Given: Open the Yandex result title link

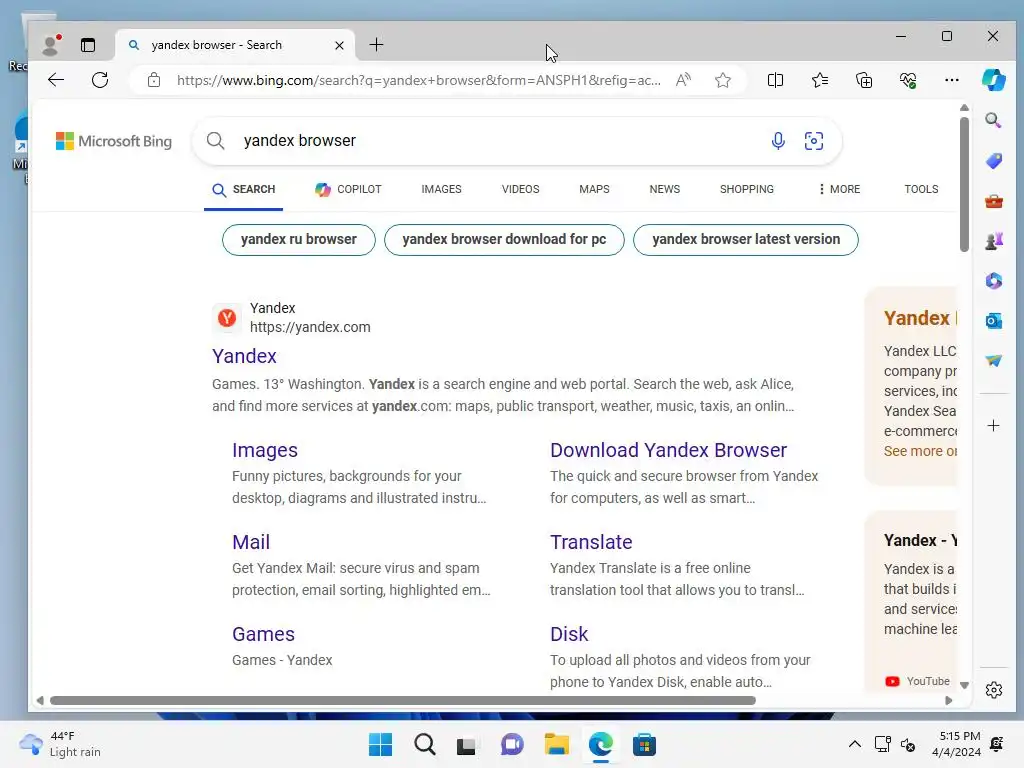Looking at the screenshot, I should [x=244, y=356].
